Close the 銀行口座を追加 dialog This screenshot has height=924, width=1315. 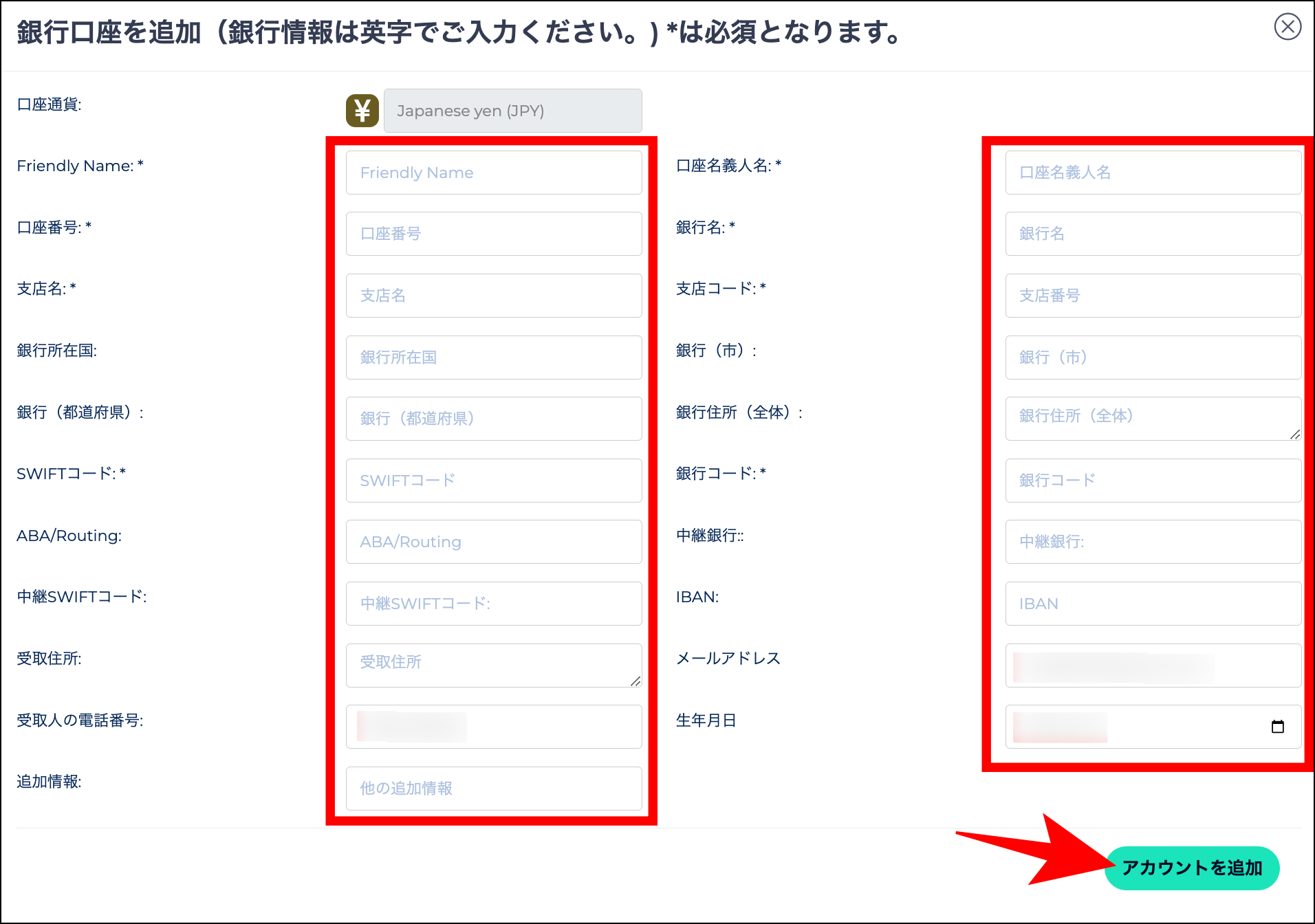click(1287, 27)
